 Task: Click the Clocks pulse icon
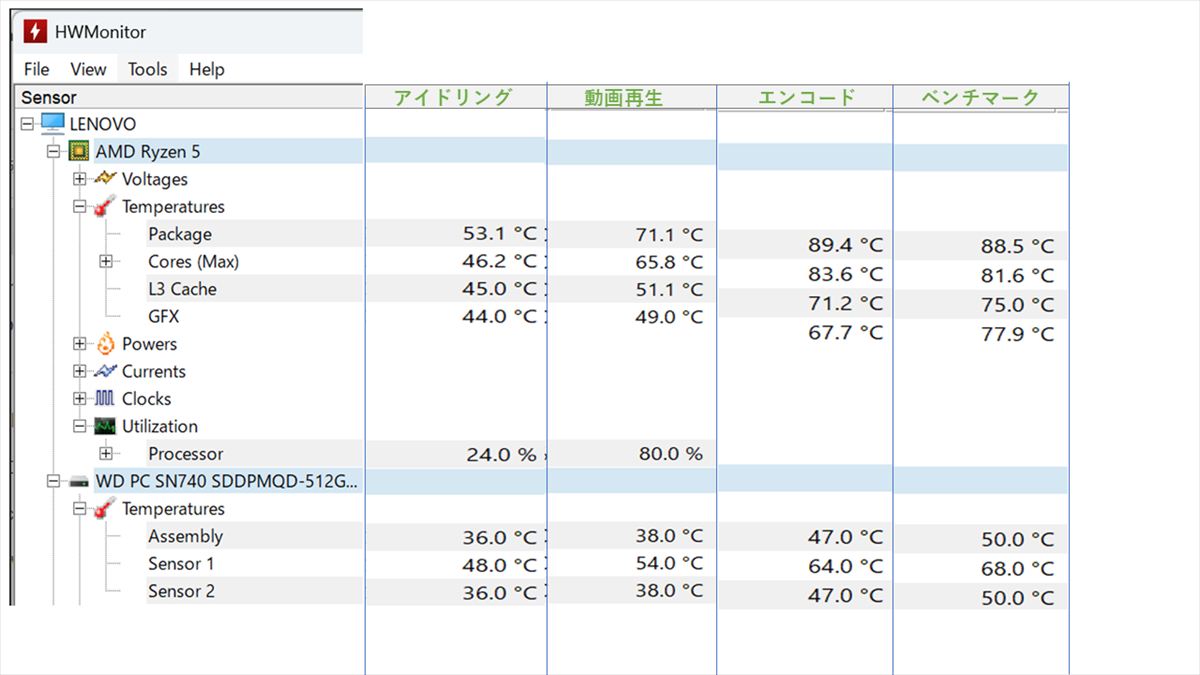coord(105,398)
